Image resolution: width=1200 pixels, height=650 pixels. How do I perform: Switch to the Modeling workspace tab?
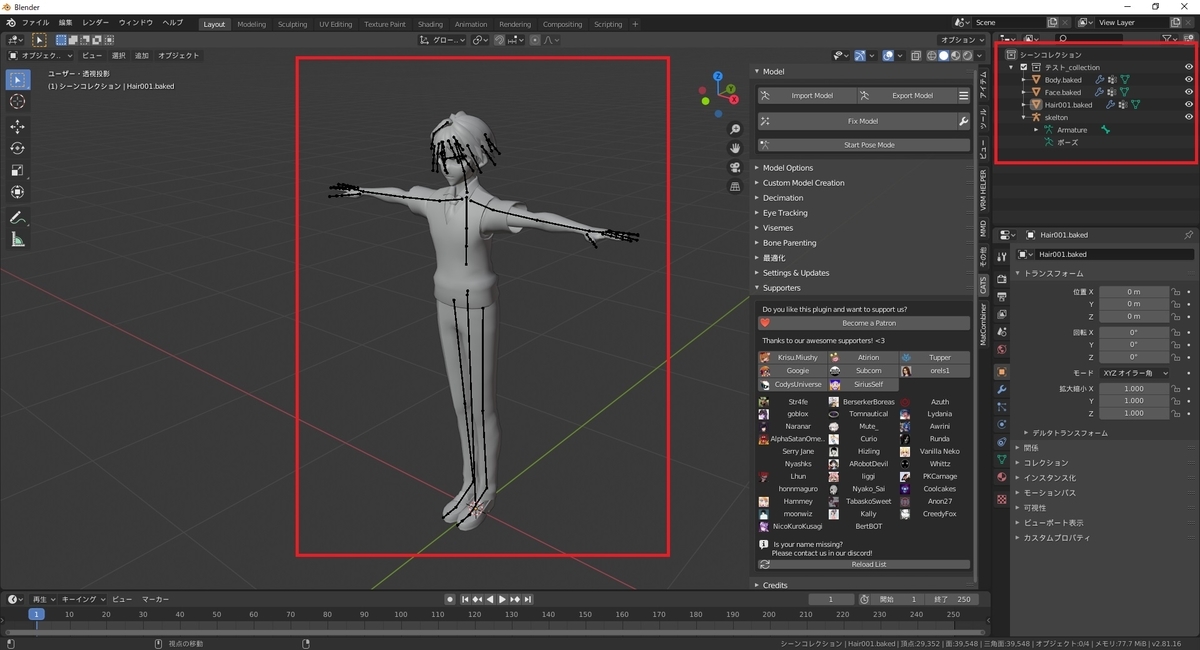click(x=252, y=24)
